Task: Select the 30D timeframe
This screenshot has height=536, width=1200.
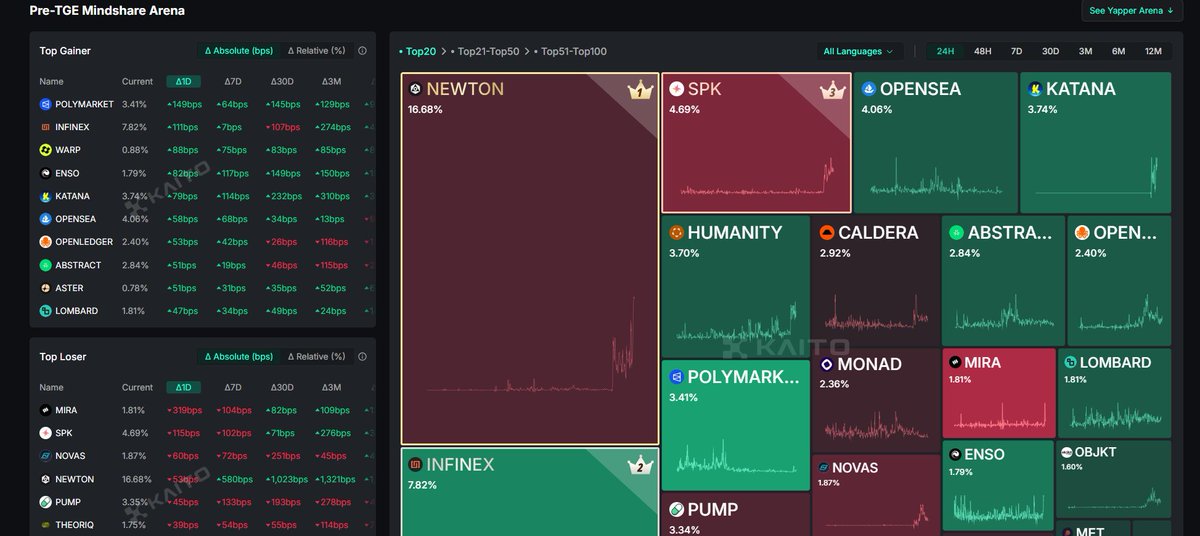Action: 1050,51
